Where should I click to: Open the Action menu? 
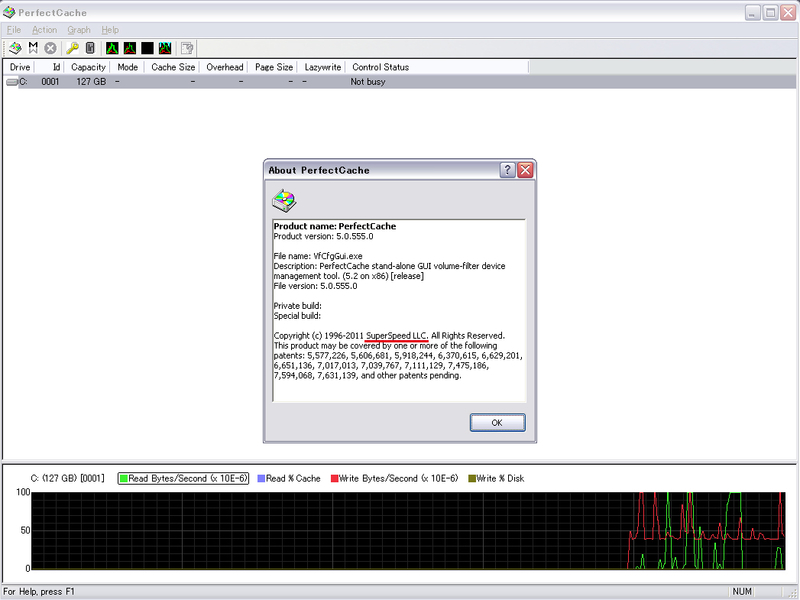[44, 30]
